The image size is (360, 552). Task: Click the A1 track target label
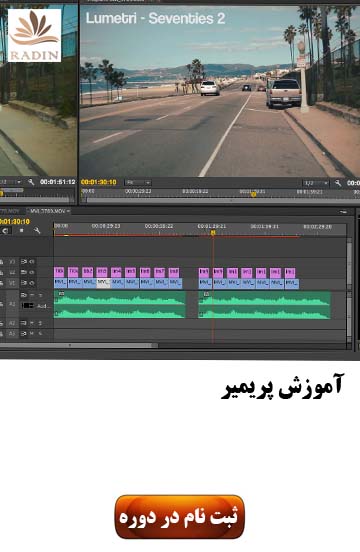[x=12, y=303]
